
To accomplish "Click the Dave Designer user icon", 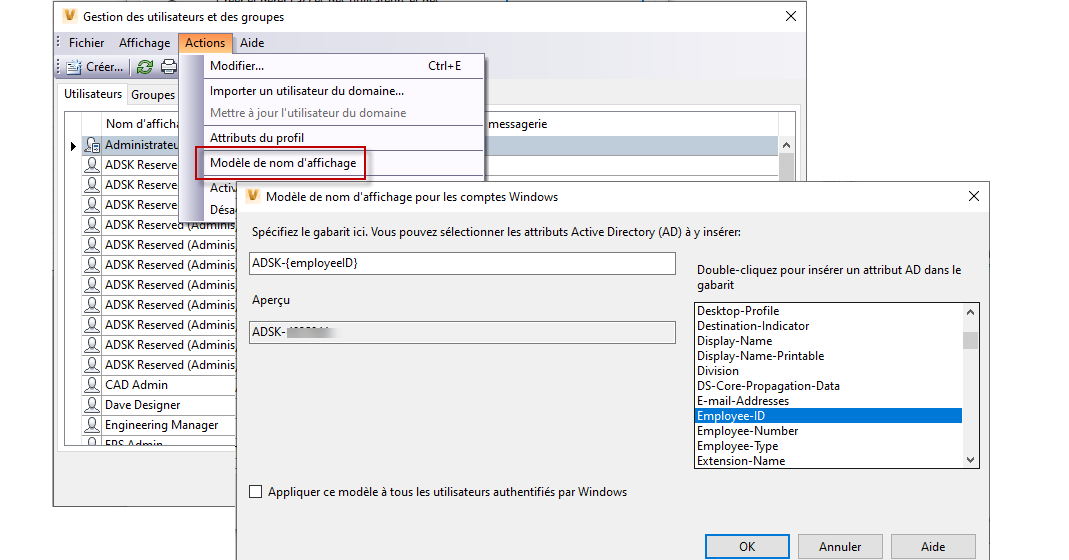I will click(x=92, y=404).
